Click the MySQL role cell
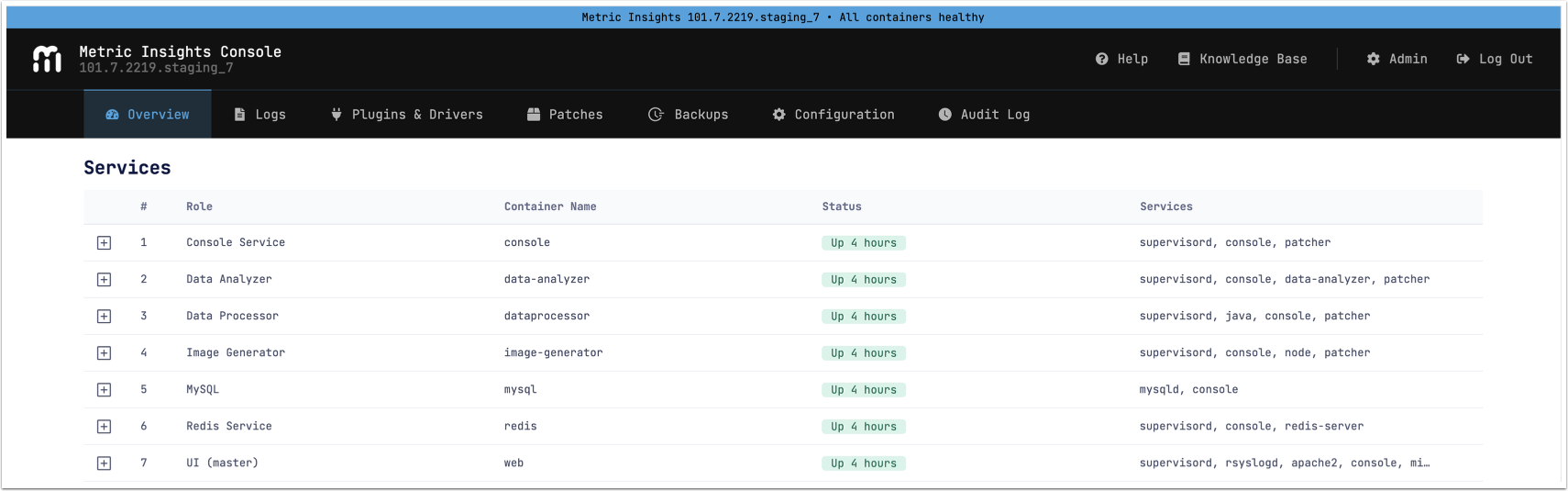Image resolution: width=1568 pixels, height=491 pixels. click(203, 389)
